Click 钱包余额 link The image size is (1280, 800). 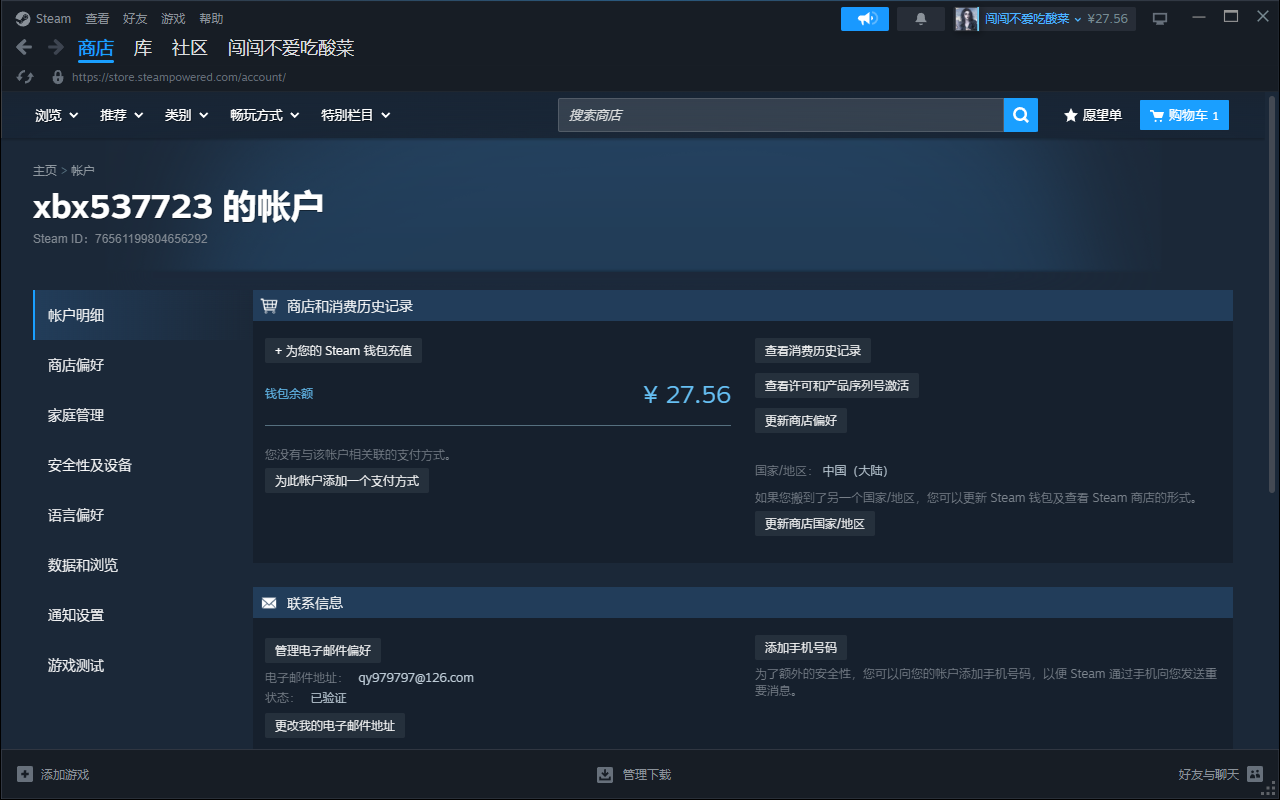289,394
